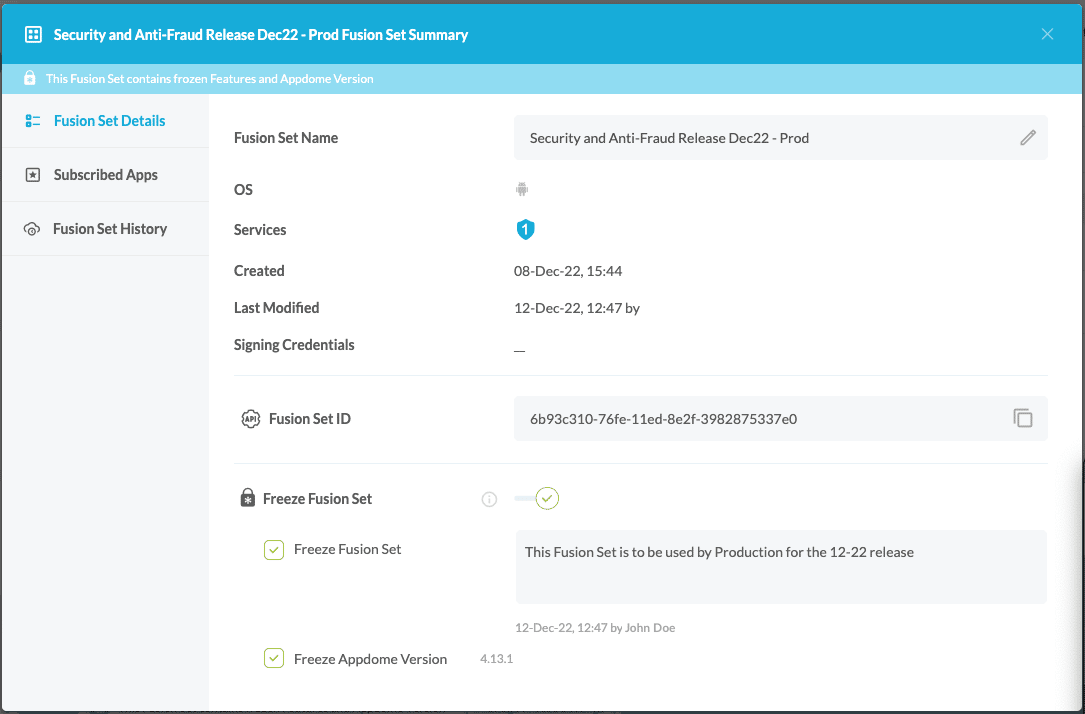The width and height of the screenshot is (1085, 714).
Task: Switch to the Subscribed Apps tab
Action: [105, 174]
